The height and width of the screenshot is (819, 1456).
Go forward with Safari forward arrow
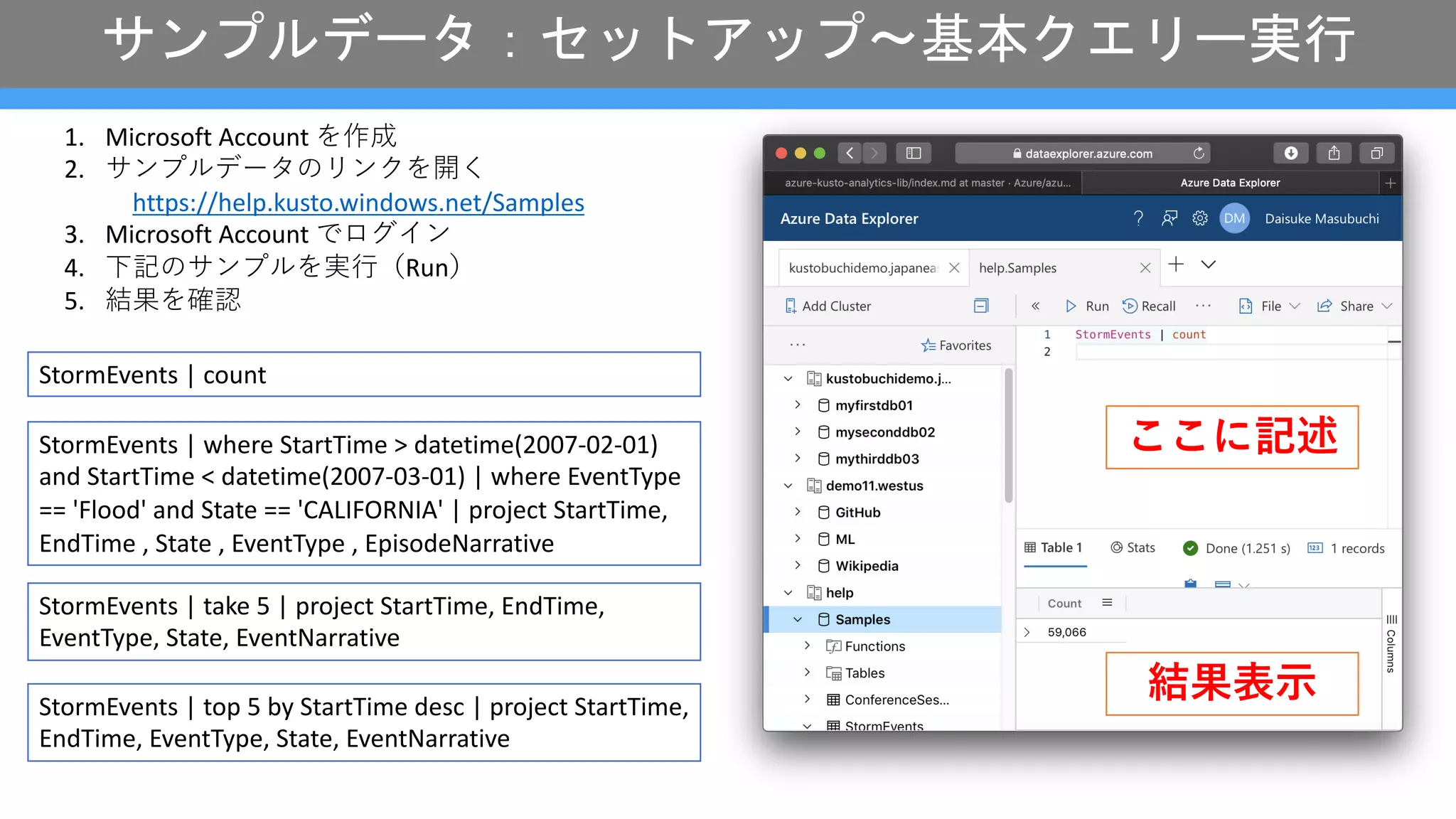tap(874, 153)
